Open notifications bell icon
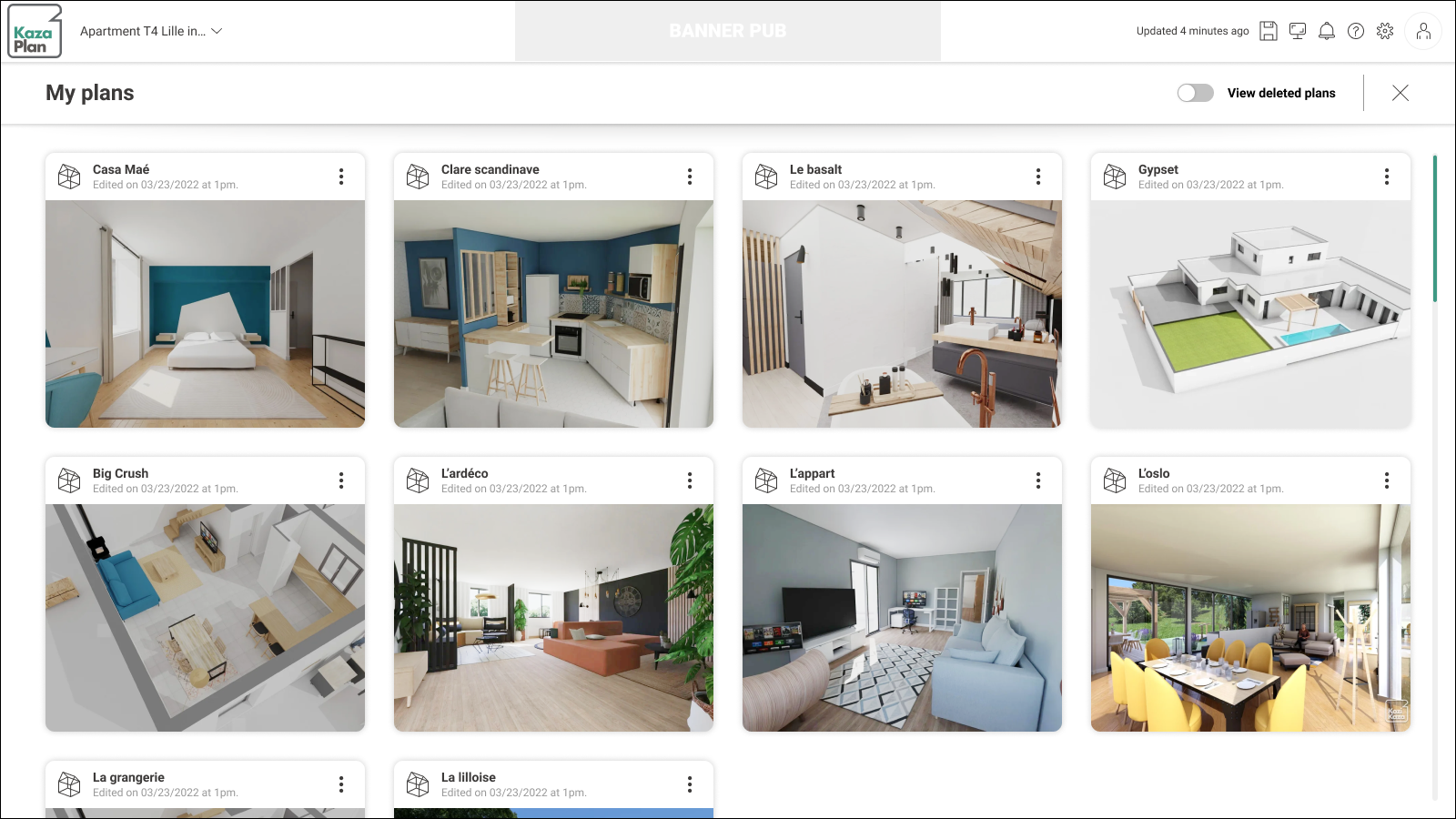The image size is (1456, 819). [1327, 31]
